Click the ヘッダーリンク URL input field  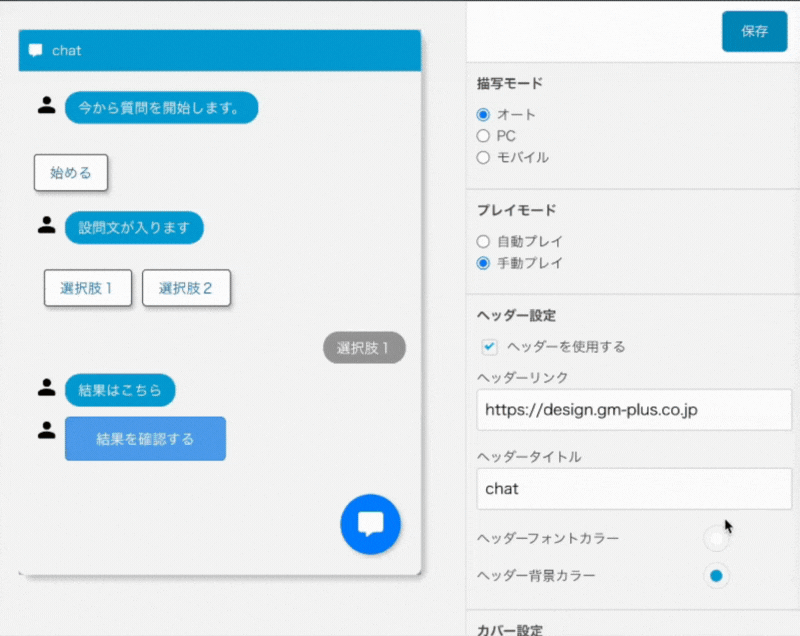click(x=635, y=410)
